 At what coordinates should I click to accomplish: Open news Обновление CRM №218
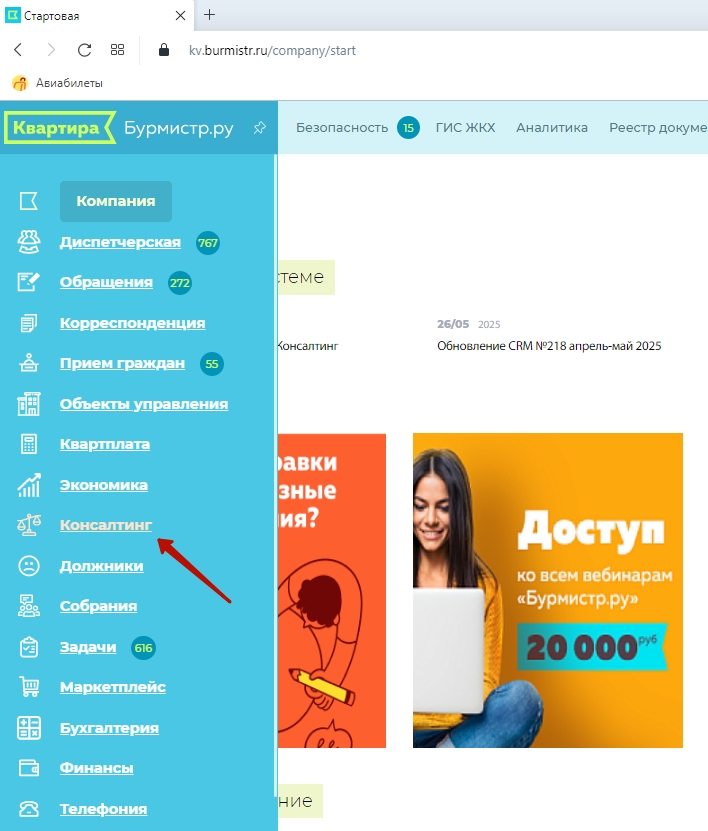point(549,346)
